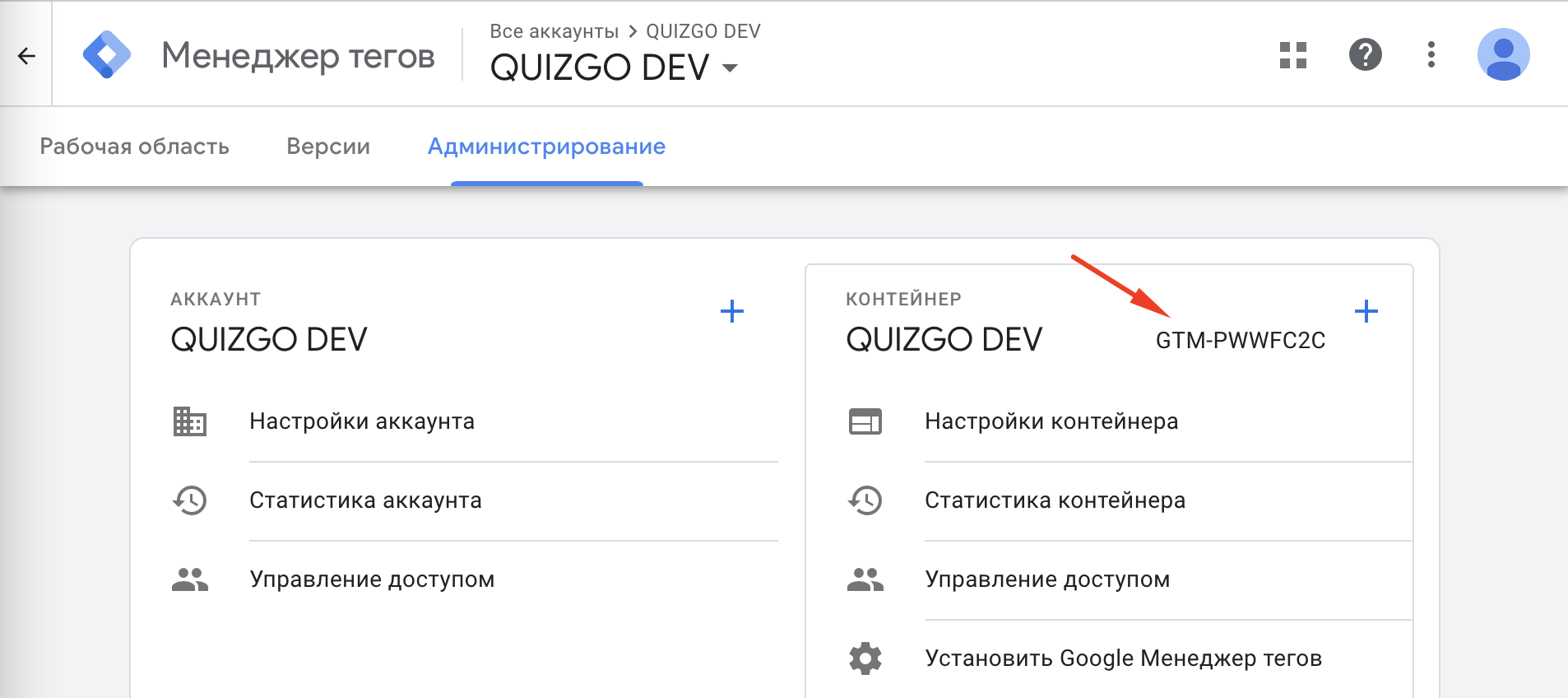Click the АККАУНТ section label
This screenshot has height=698, width=1568.
click(x=216, y=299)
